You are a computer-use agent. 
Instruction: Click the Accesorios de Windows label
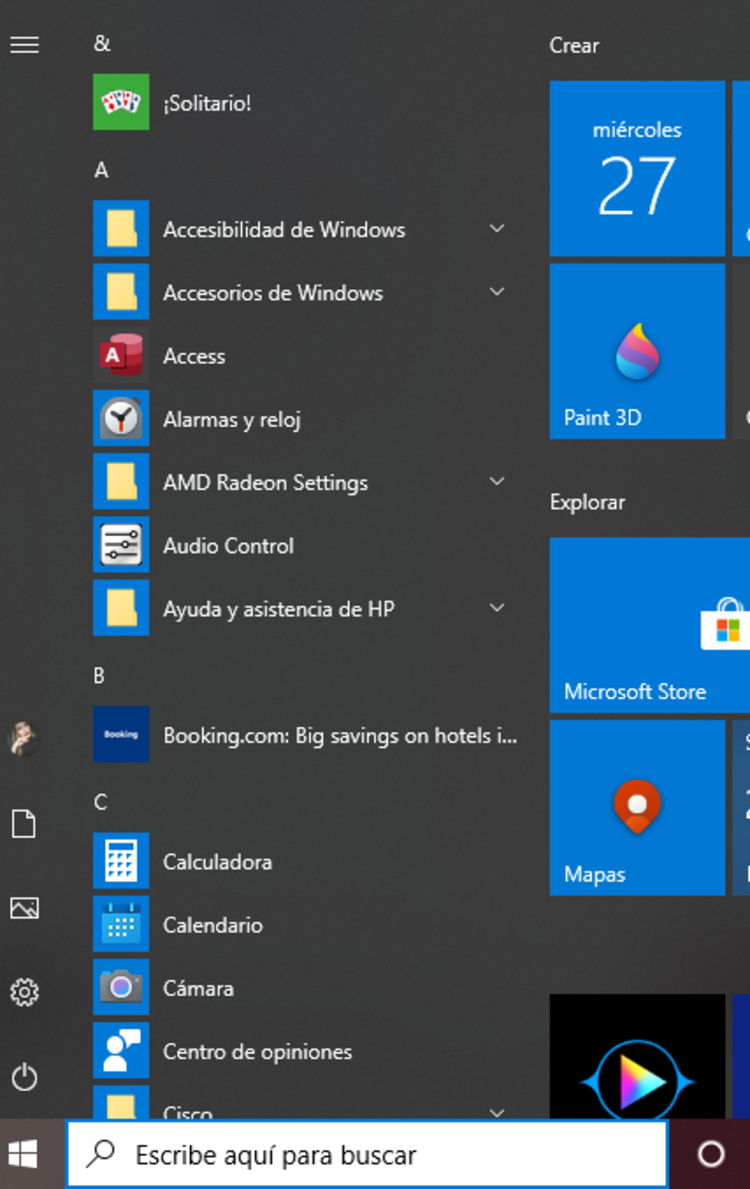273,293
